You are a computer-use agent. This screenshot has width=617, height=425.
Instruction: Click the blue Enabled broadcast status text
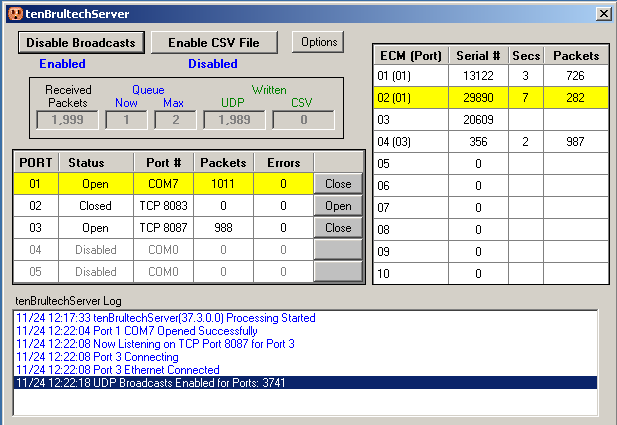click(62, 64)
